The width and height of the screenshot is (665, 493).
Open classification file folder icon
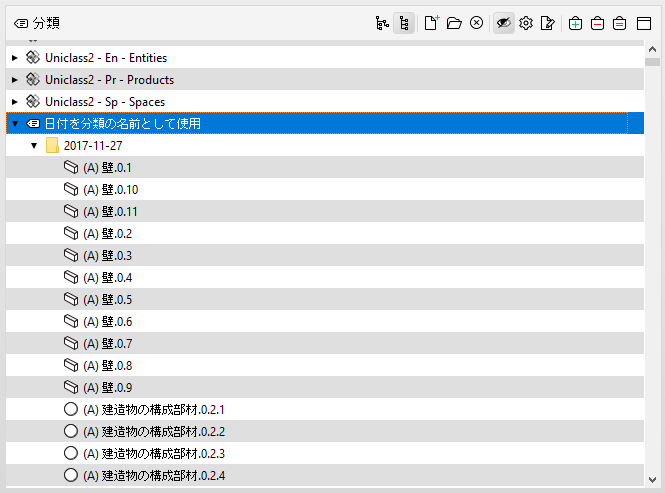[454, 23]
